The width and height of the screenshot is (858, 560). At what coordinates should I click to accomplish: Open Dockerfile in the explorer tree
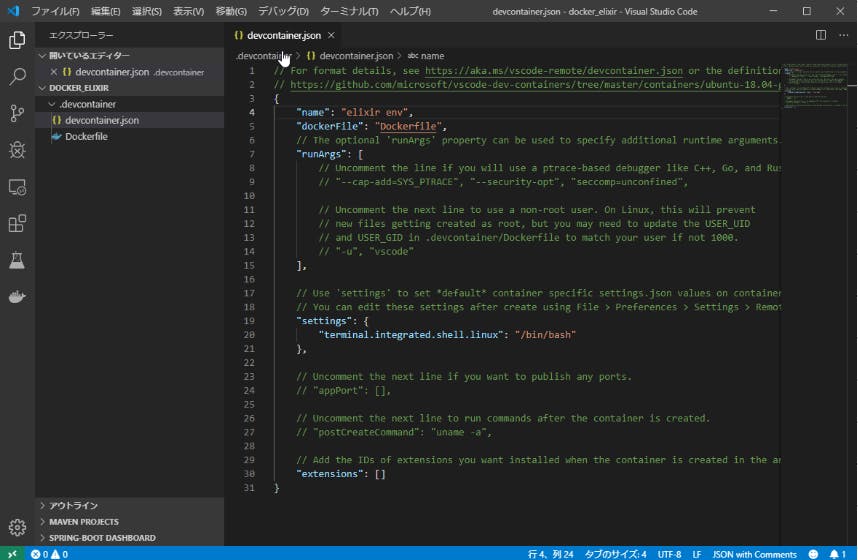click(x=86, y=136)
